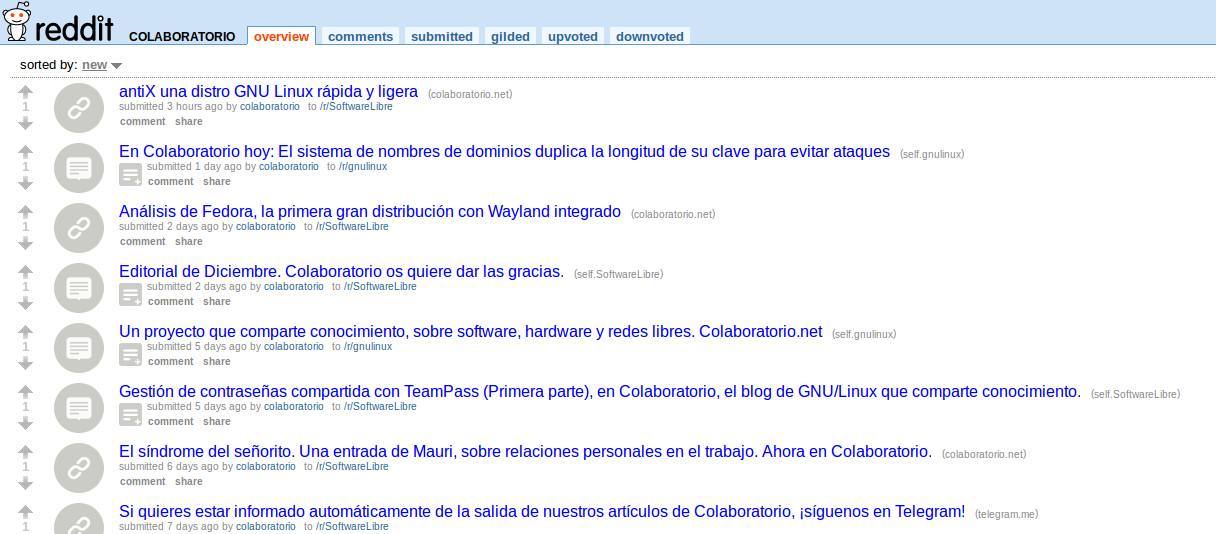Open the 'sorted by: new' dropdown
This screenshot has width=1216, height=534.
click(101, 65)
